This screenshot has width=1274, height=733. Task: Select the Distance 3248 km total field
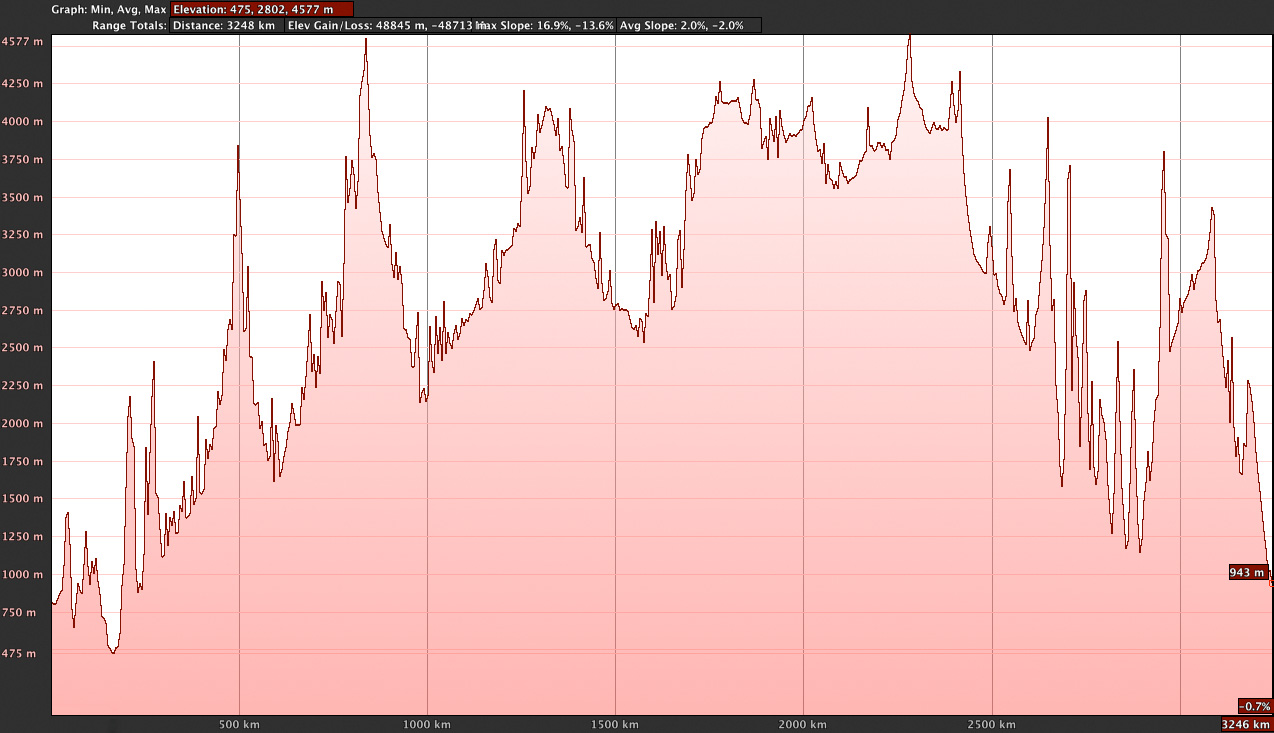225,25
